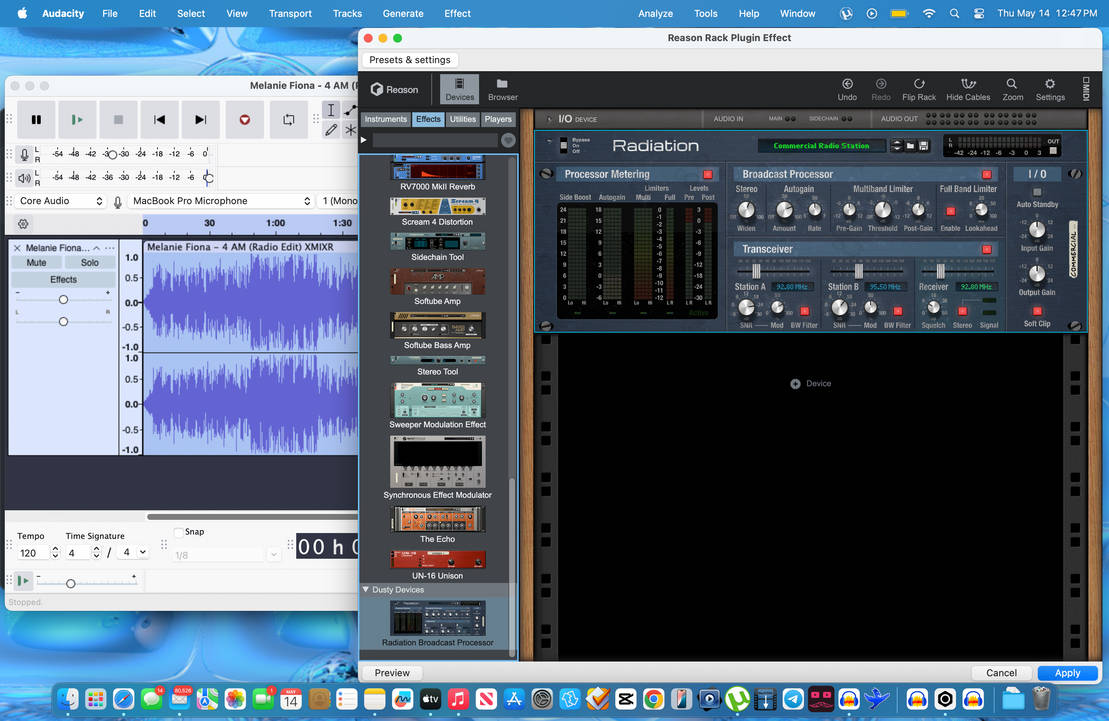The height and width of the screenshot is (721, 1109).
Task: Select the Scream 4 Distortion device
Action: click(x=438, y=212)
